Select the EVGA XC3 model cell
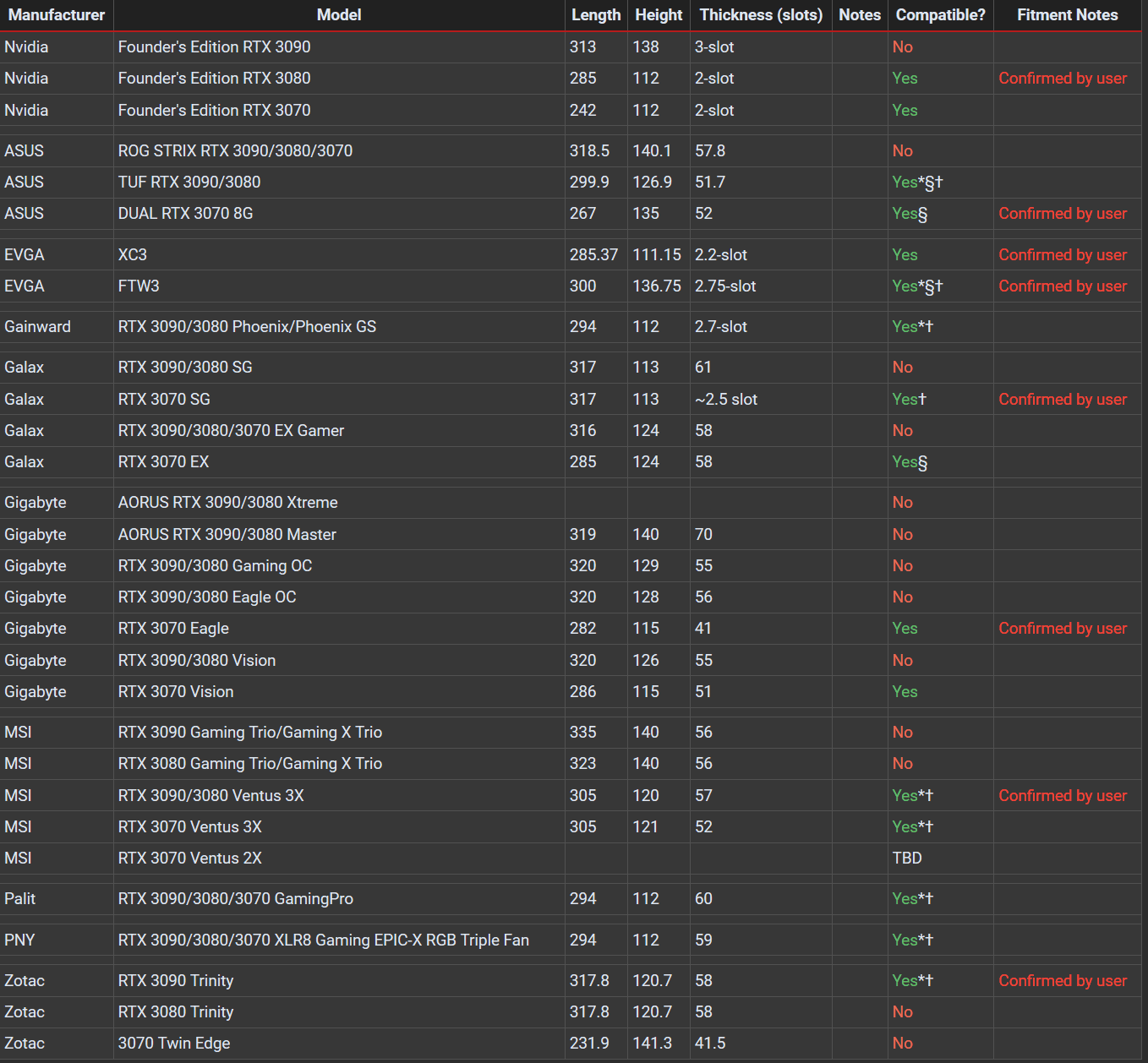1148x1063 pixels. point(339,255)
